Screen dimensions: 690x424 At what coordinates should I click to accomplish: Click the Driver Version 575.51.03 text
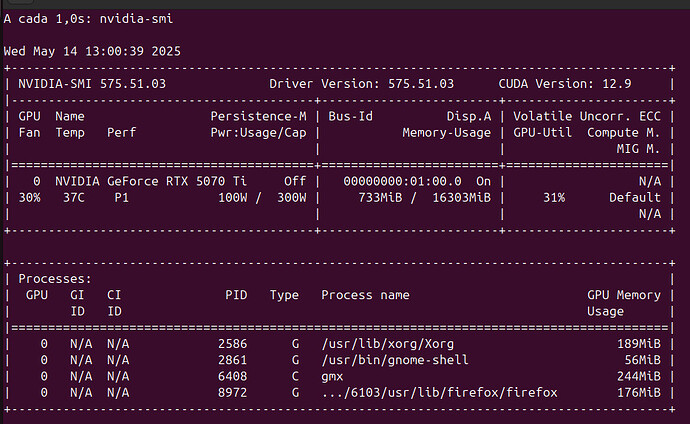pos(362,83)
